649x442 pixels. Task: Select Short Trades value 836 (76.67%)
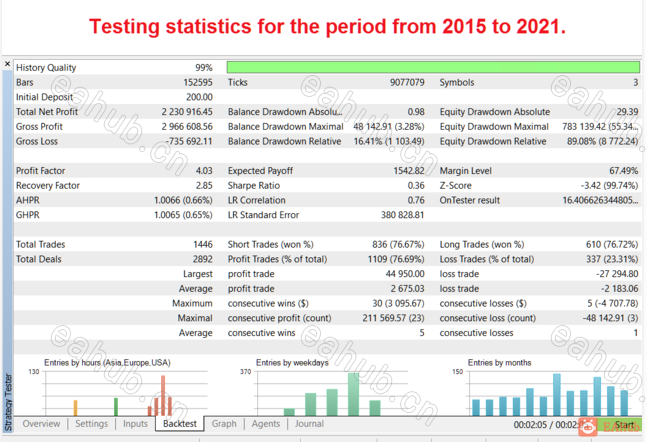(x=398, y=244)
